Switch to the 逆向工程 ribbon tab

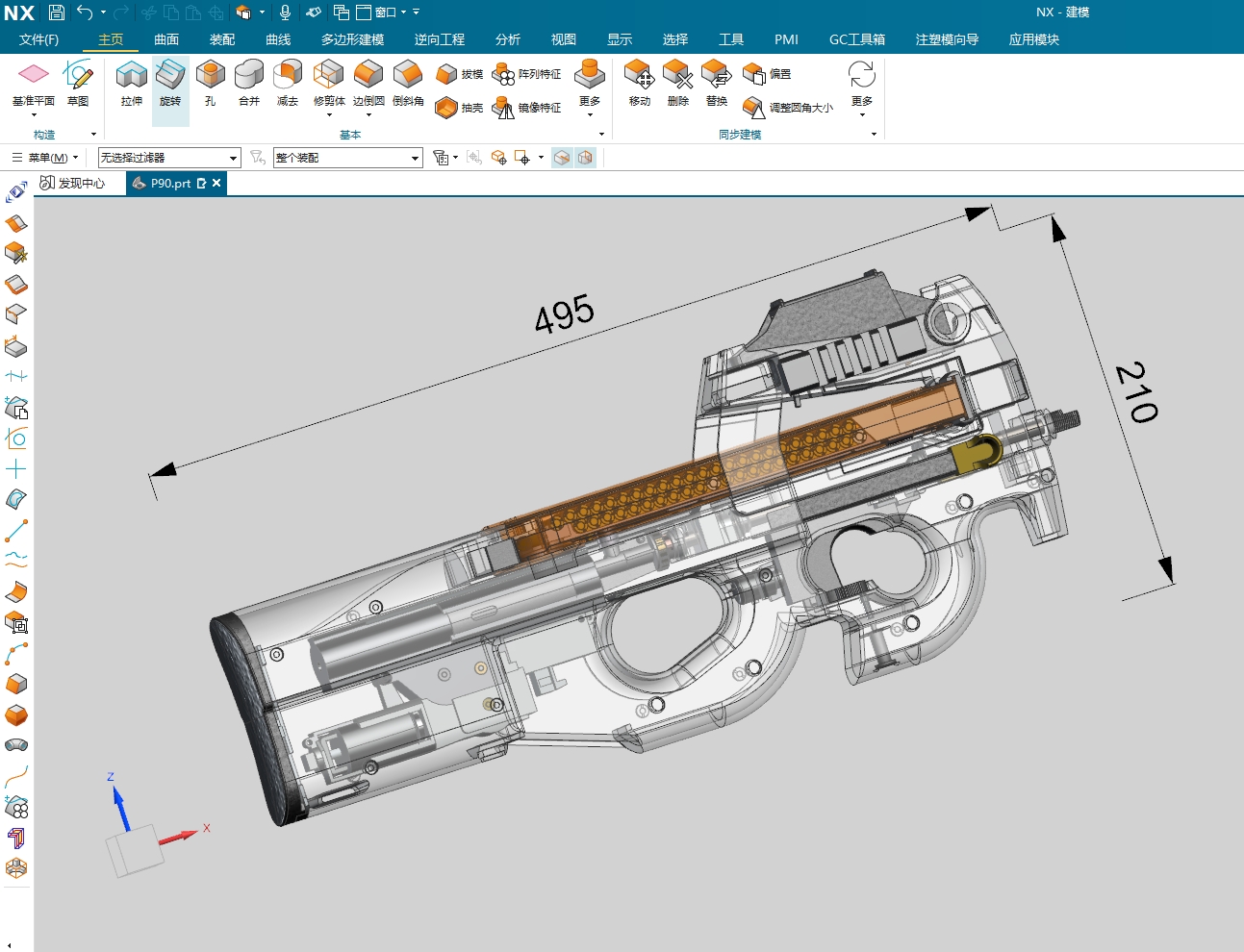coord(440,39)
